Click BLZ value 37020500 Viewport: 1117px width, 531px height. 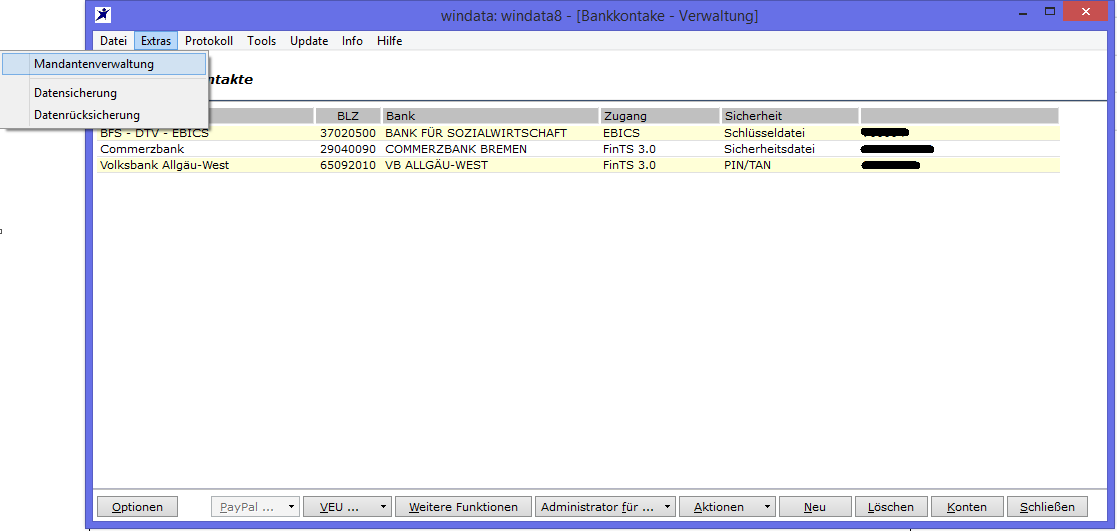pos(348,133)
